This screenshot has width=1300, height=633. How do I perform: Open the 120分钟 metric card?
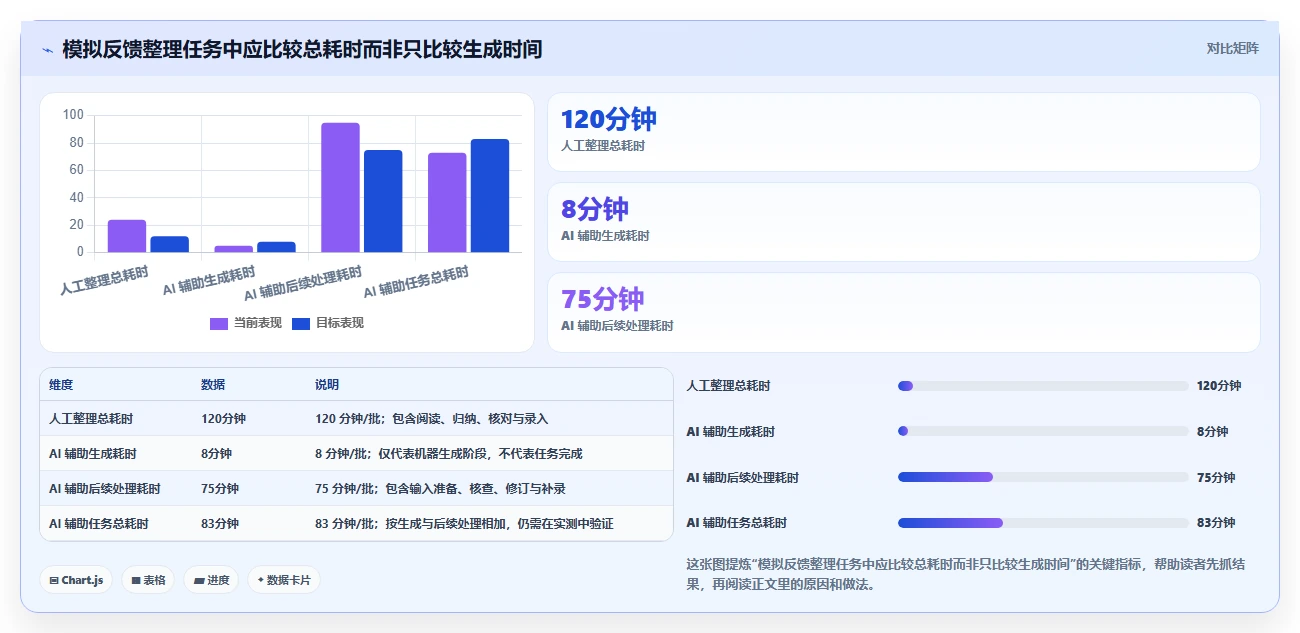coord(903,132)
